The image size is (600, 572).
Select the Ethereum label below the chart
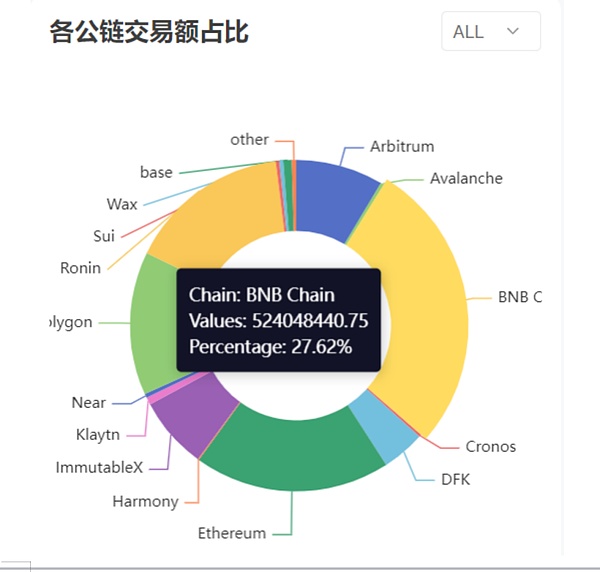click(232, 532)
